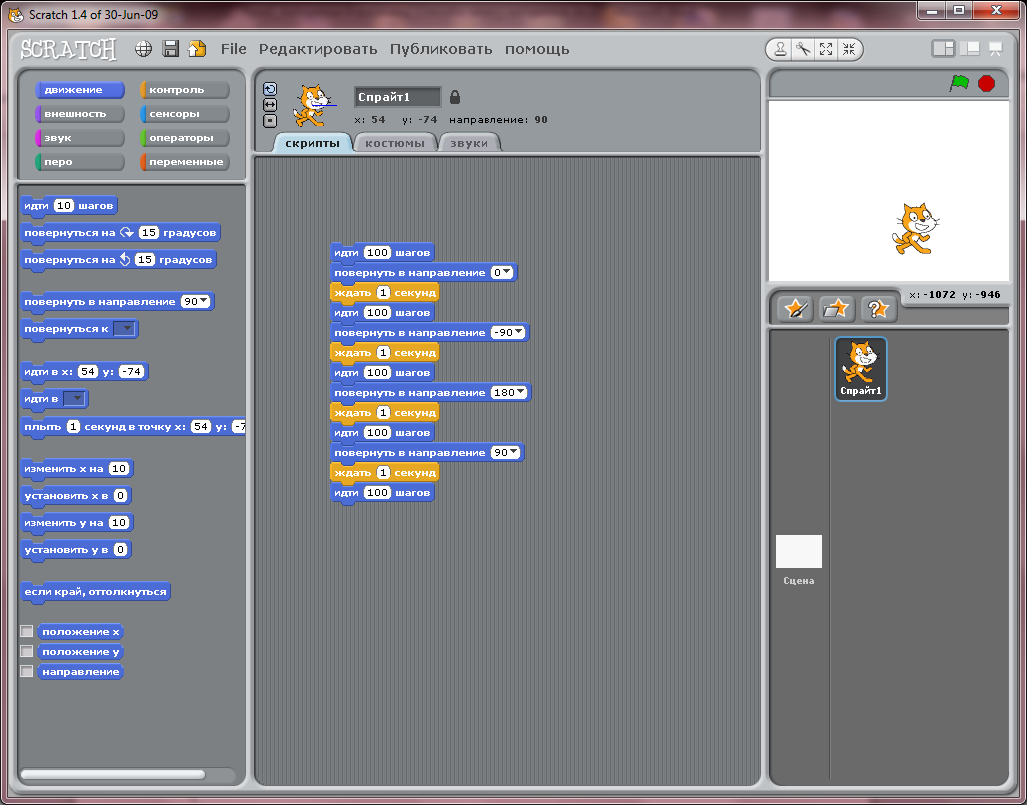This screenshot has height=805, width=1027.
Task: Click the steps value in идти 10 шагов
Action: [x=64, y=206]
